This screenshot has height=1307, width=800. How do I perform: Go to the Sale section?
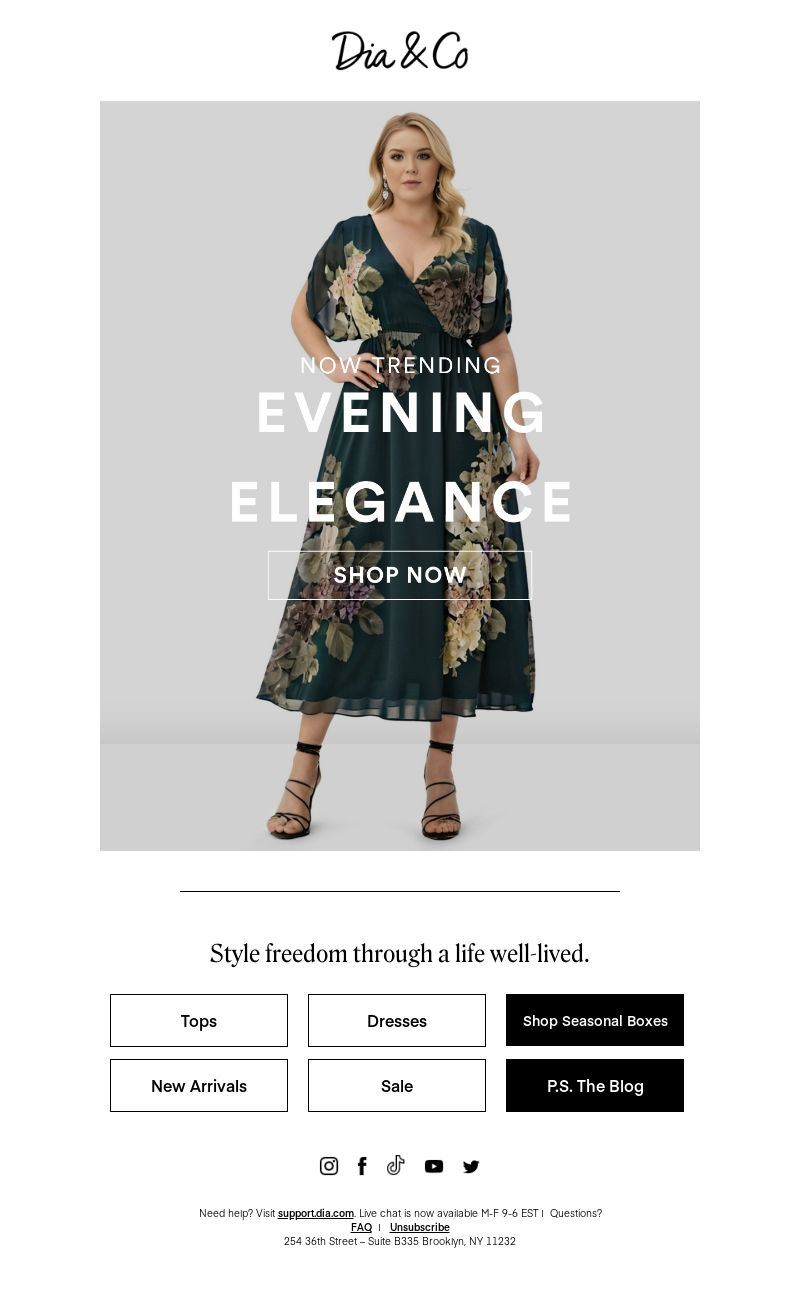[397, 1086]
